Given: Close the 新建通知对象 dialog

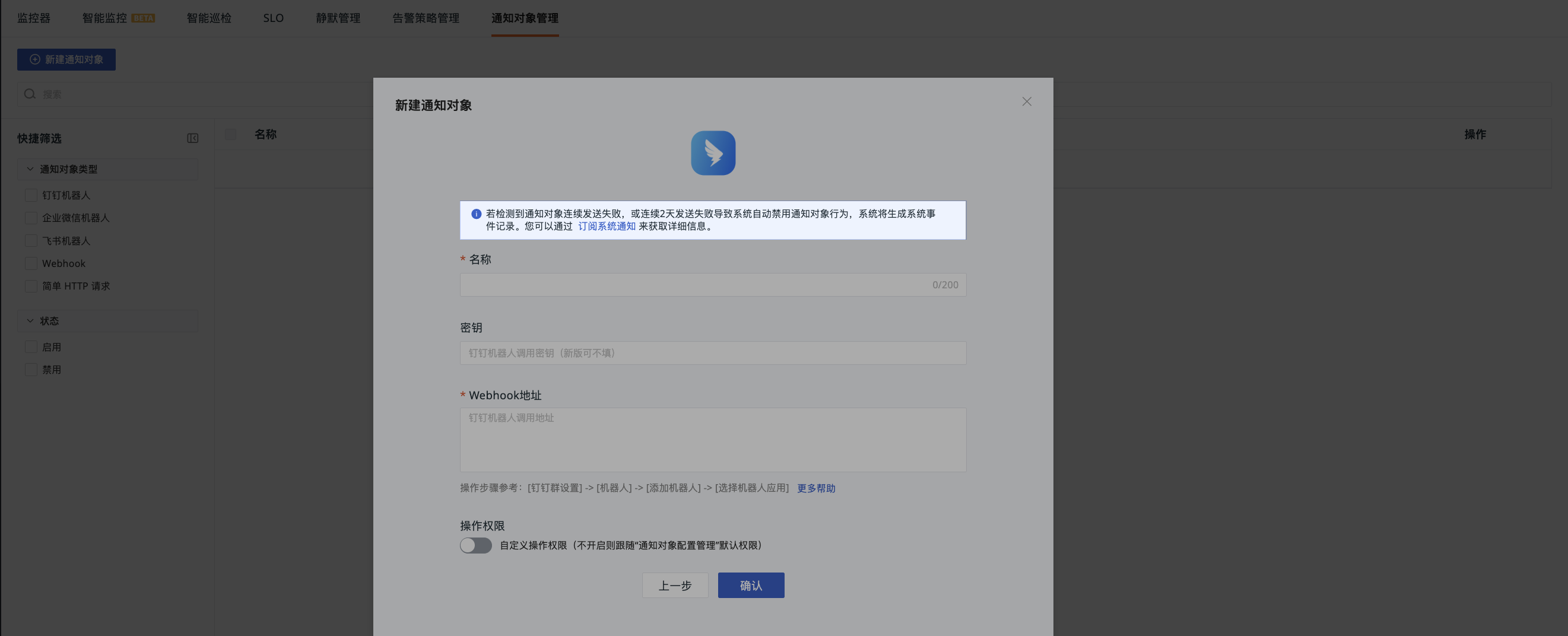Looking at the screenshot, I should coord(1026,101).
